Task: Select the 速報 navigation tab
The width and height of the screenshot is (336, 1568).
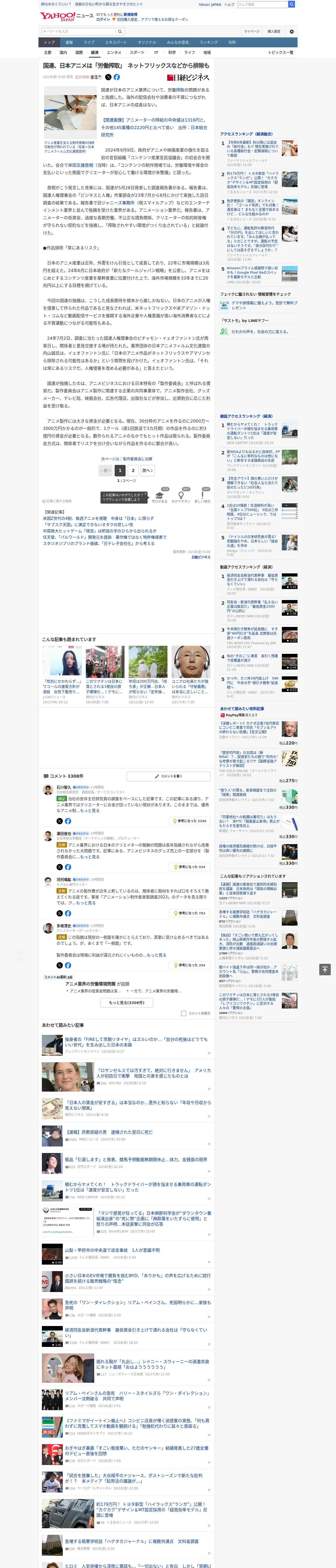Action: point(69,43)
